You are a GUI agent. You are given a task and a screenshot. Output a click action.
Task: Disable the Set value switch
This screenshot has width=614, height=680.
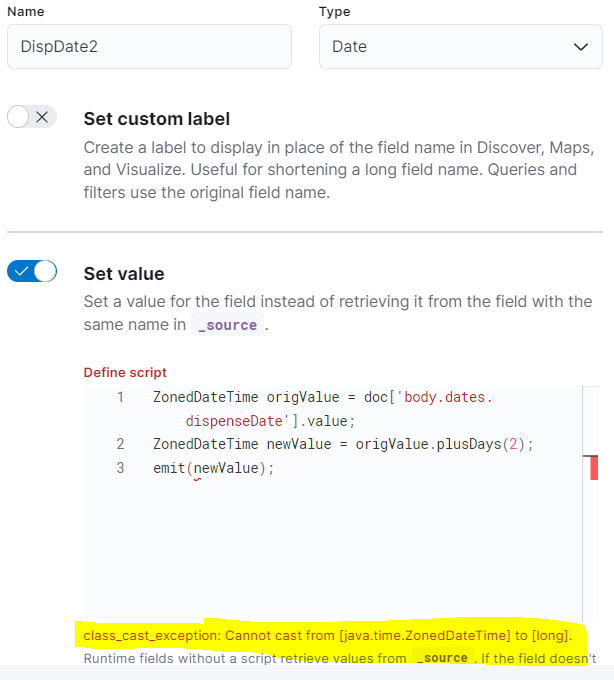32,272
